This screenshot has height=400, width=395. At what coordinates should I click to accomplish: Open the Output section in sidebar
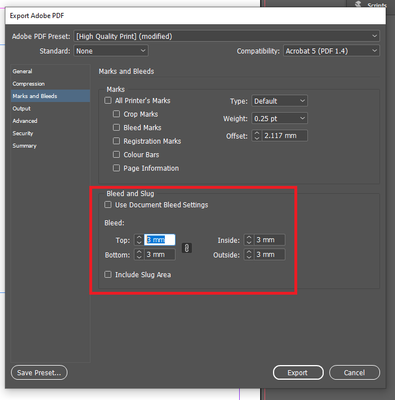coord(22,108)
